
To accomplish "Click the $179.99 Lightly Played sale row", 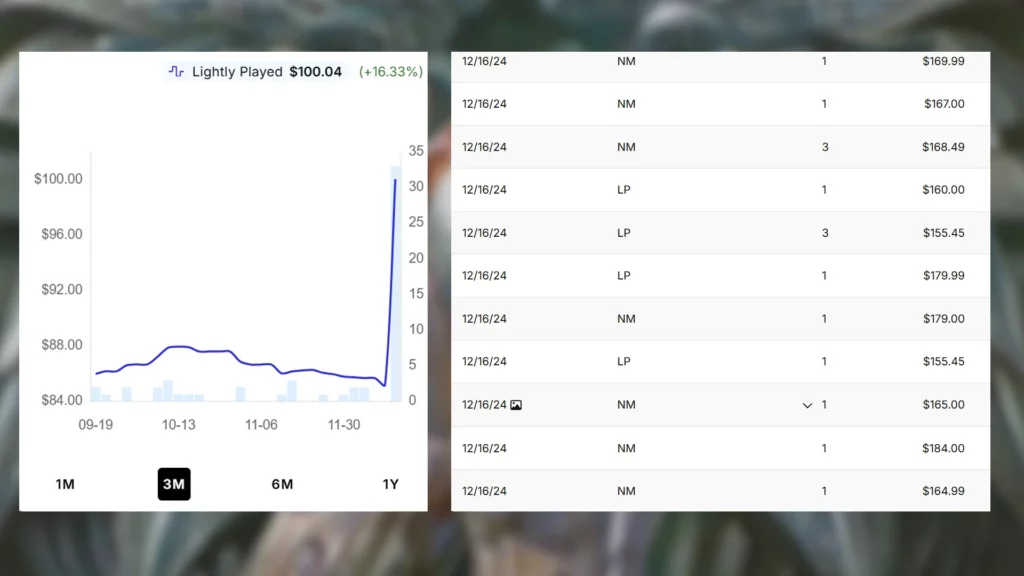I will pos(720,276).
